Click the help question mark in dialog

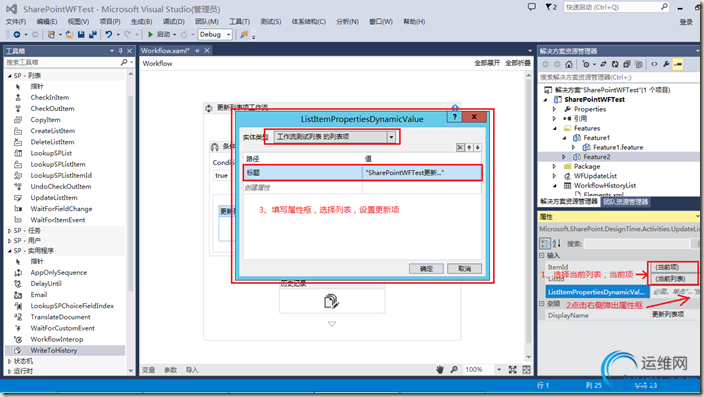pos(454,117)
